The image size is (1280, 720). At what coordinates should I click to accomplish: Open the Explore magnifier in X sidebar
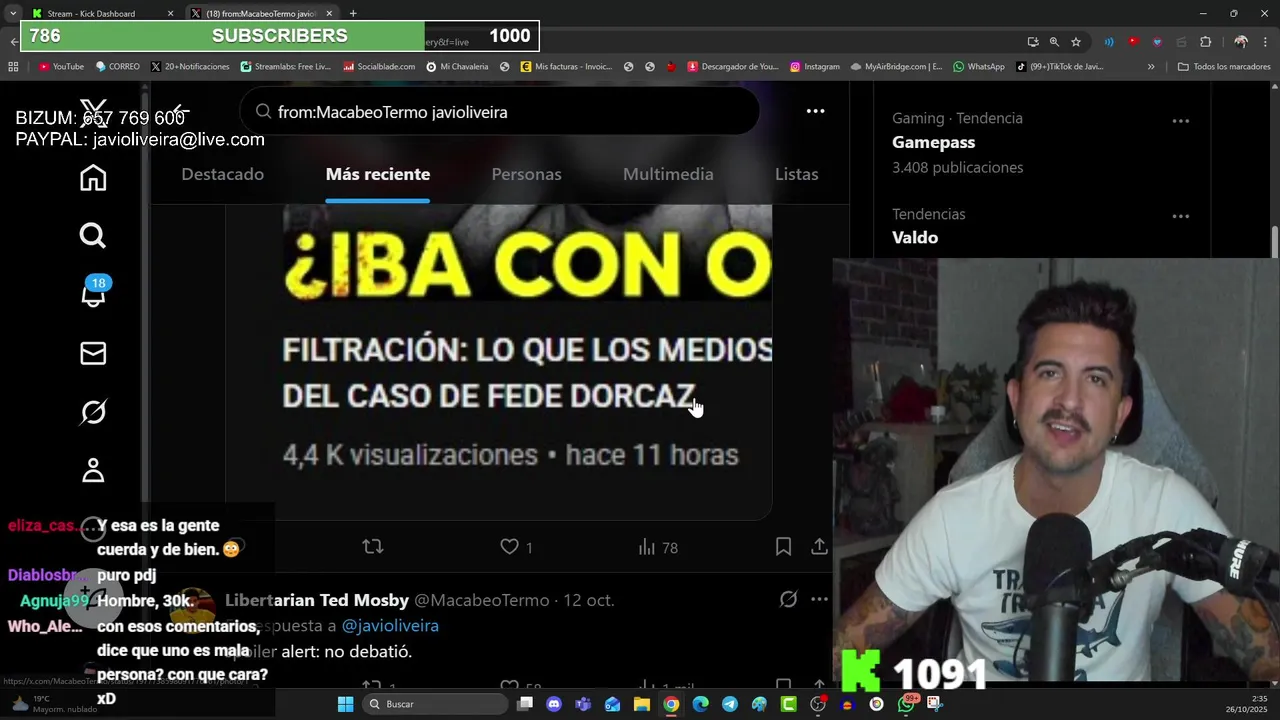[x=93, y=236]
